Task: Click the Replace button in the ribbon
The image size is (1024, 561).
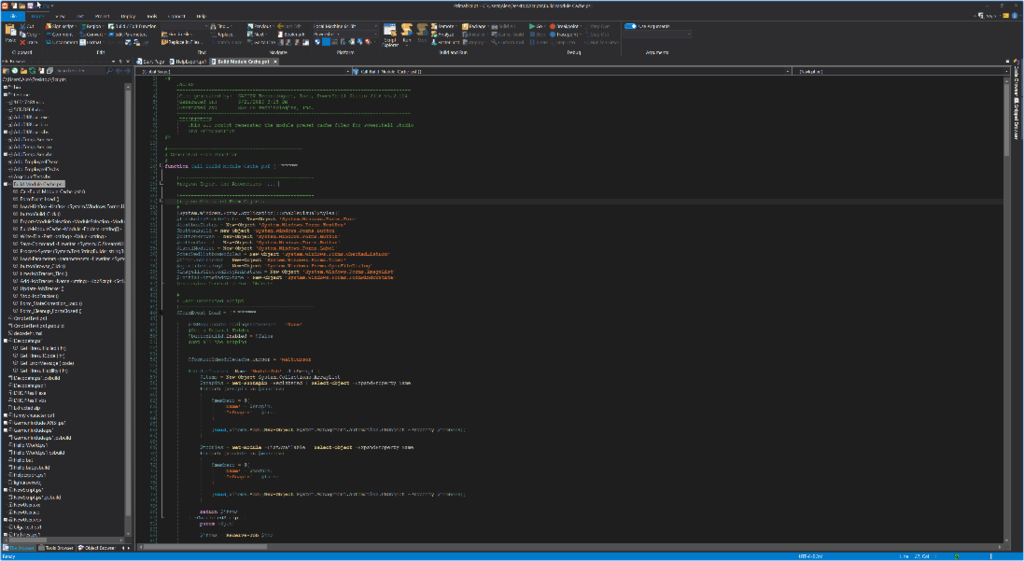Action: (223, 34)
